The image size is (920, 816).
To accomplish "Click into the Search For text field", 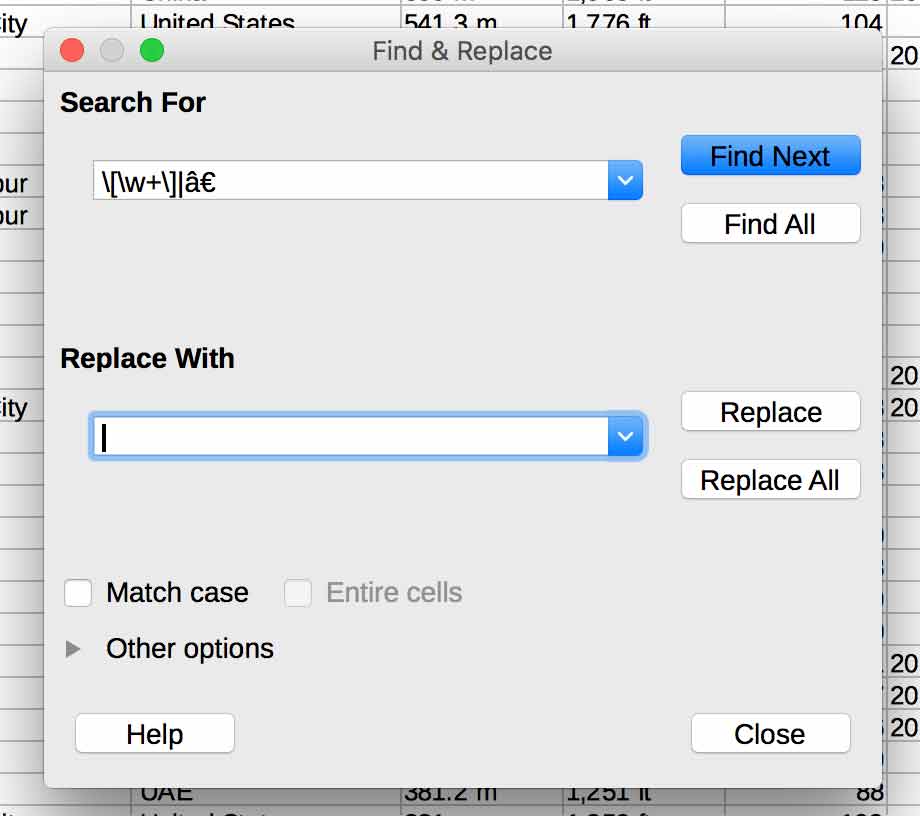I will click(350, 180).
